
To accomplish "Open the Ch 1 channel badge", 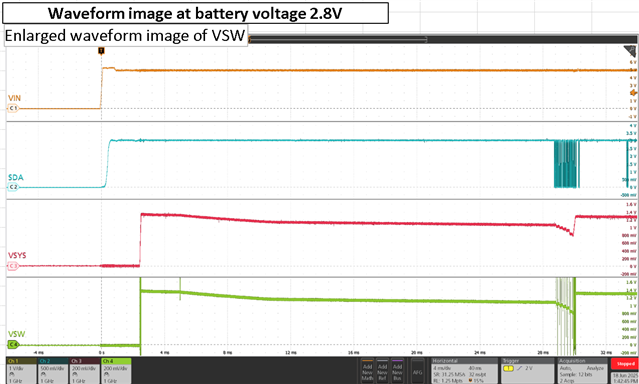I will pyautogui.click(x=22, y=371).
